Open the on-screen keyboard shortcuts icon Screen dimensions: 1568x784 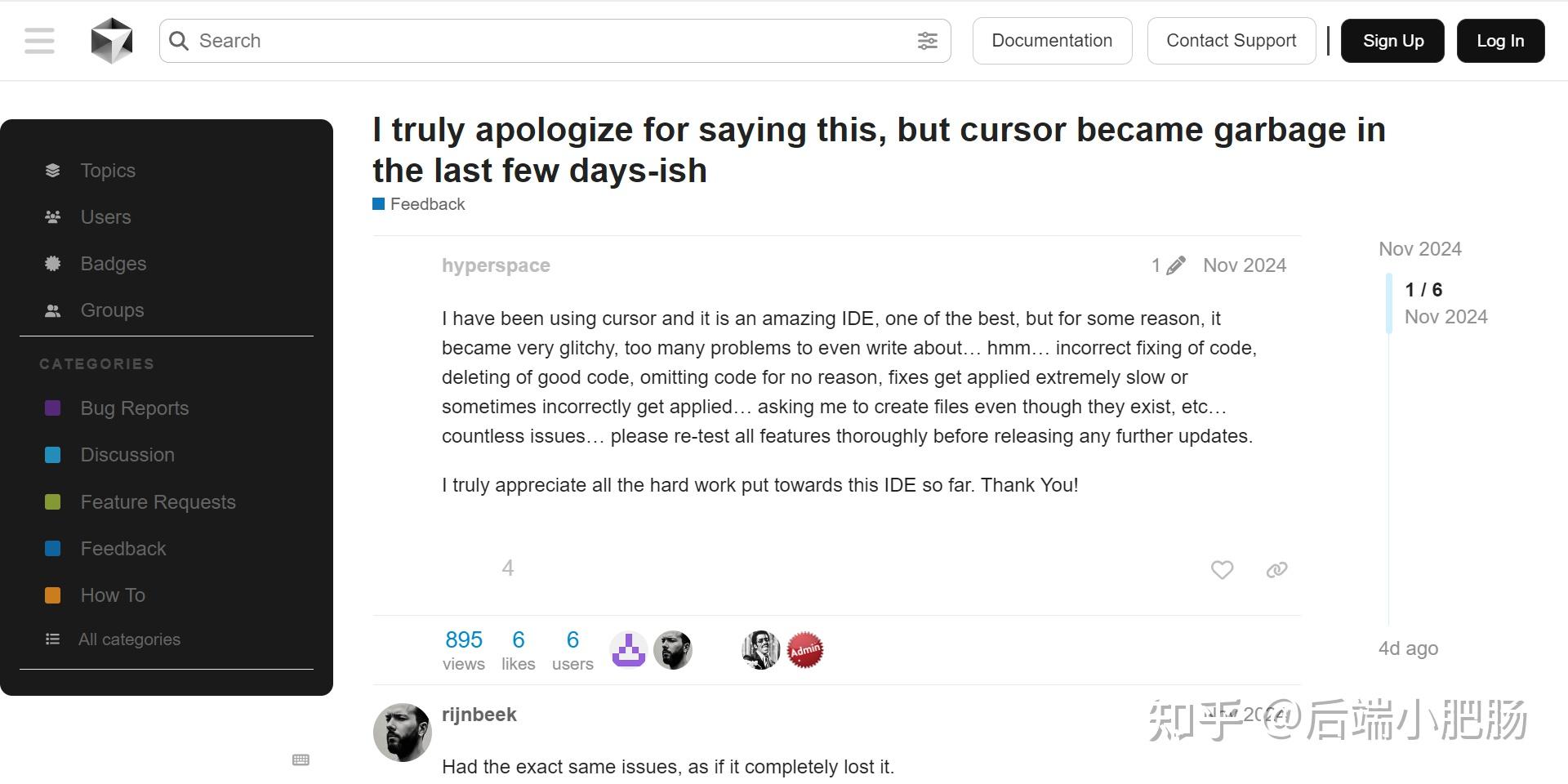coord(300,759)
